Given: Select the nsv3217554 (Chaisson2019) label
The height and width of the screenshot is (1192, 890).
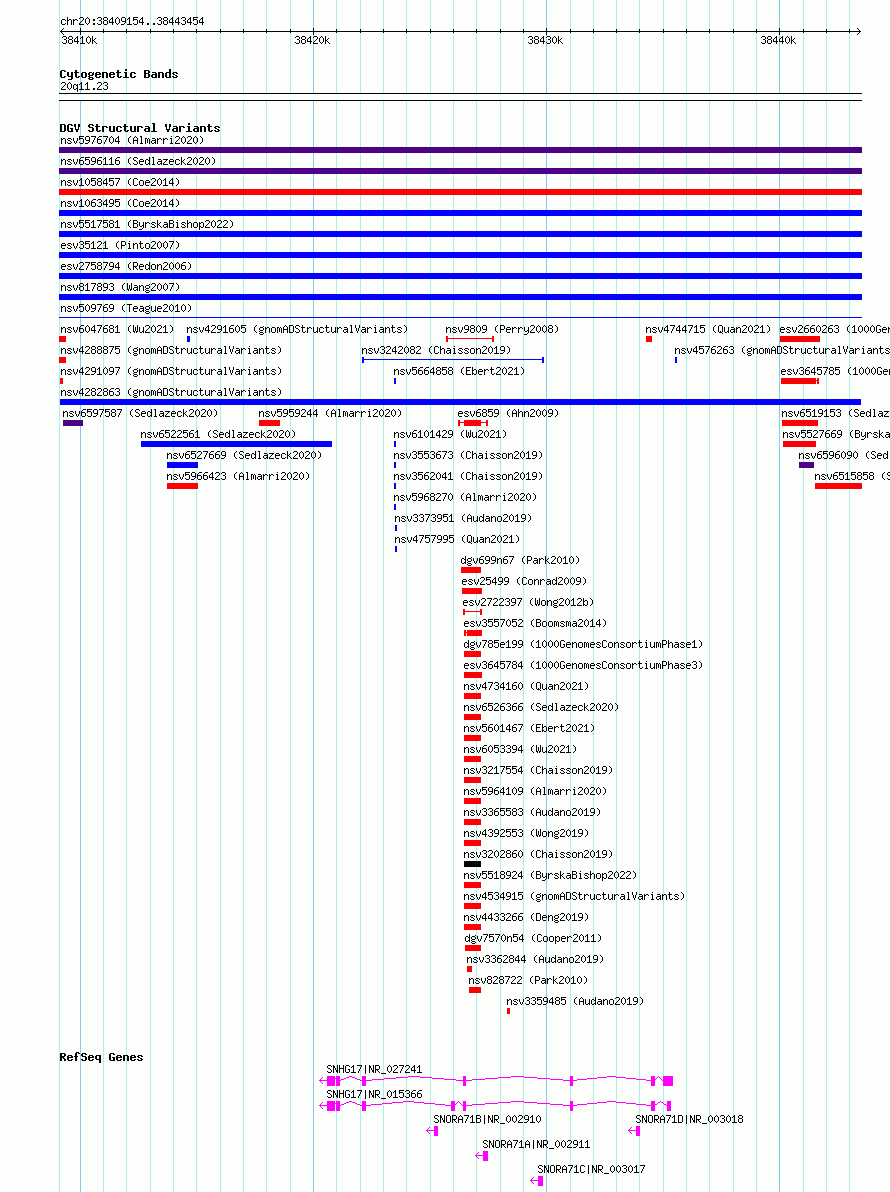Looking at the screenshot, I should (x=538, y=771).
